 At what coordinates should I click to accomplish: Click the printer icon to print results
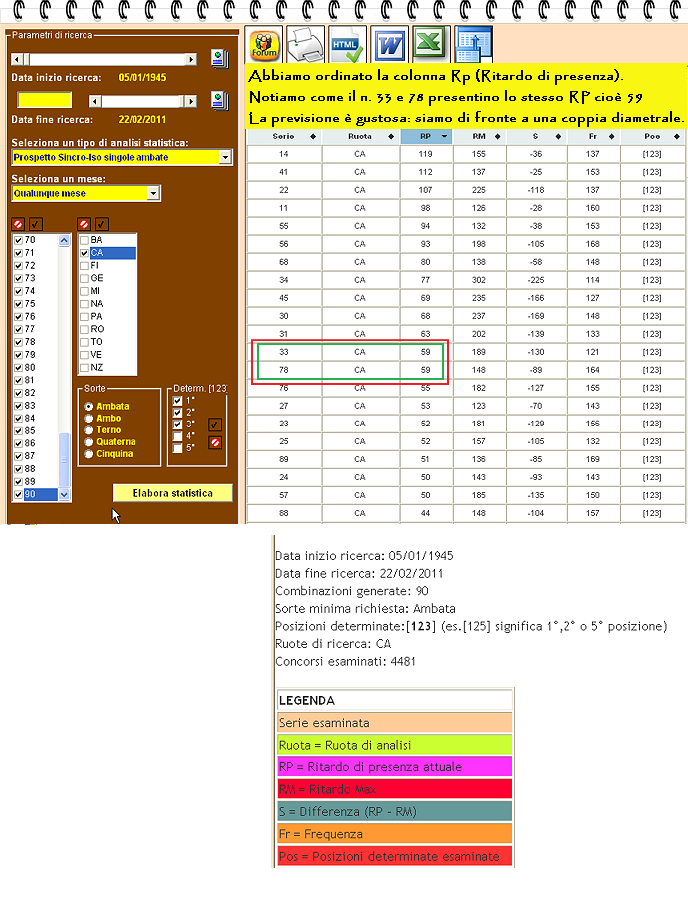305,44
